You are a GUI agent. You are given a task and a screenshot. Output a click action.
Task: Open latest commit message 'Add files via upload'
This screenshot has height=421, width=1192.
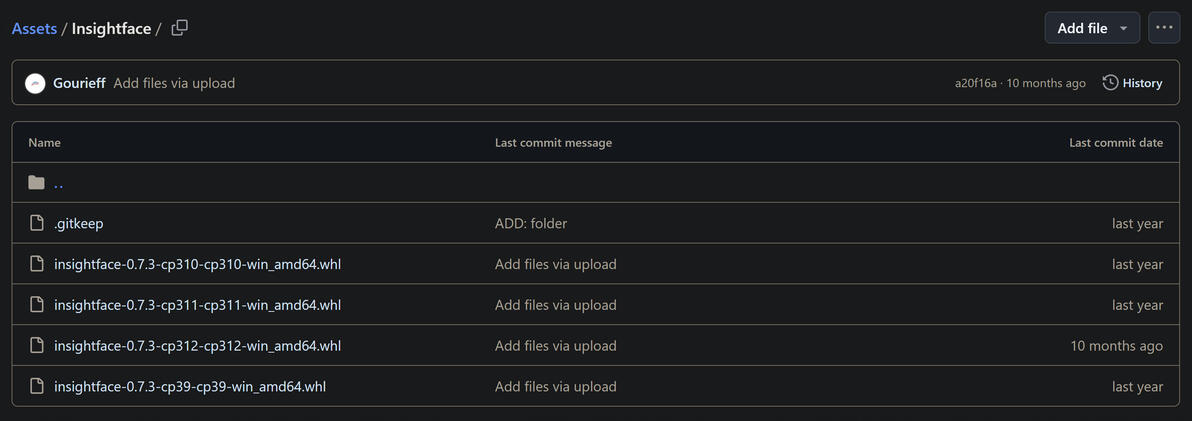click(x=174, y=83)
